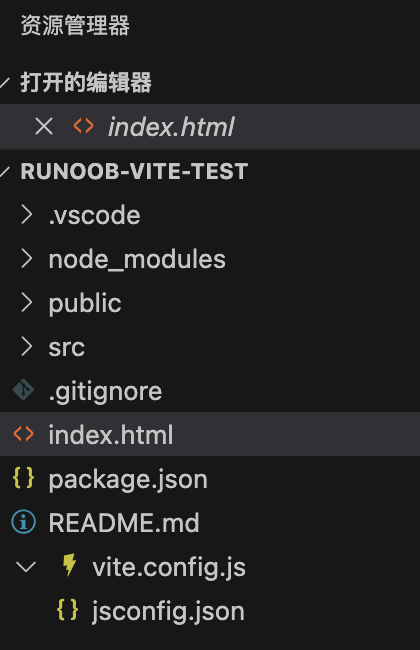The height and width of the screenshot is (650, 420).
Task: Click the lightning icon of vite.config.js
Action: (x=69, y=565)
